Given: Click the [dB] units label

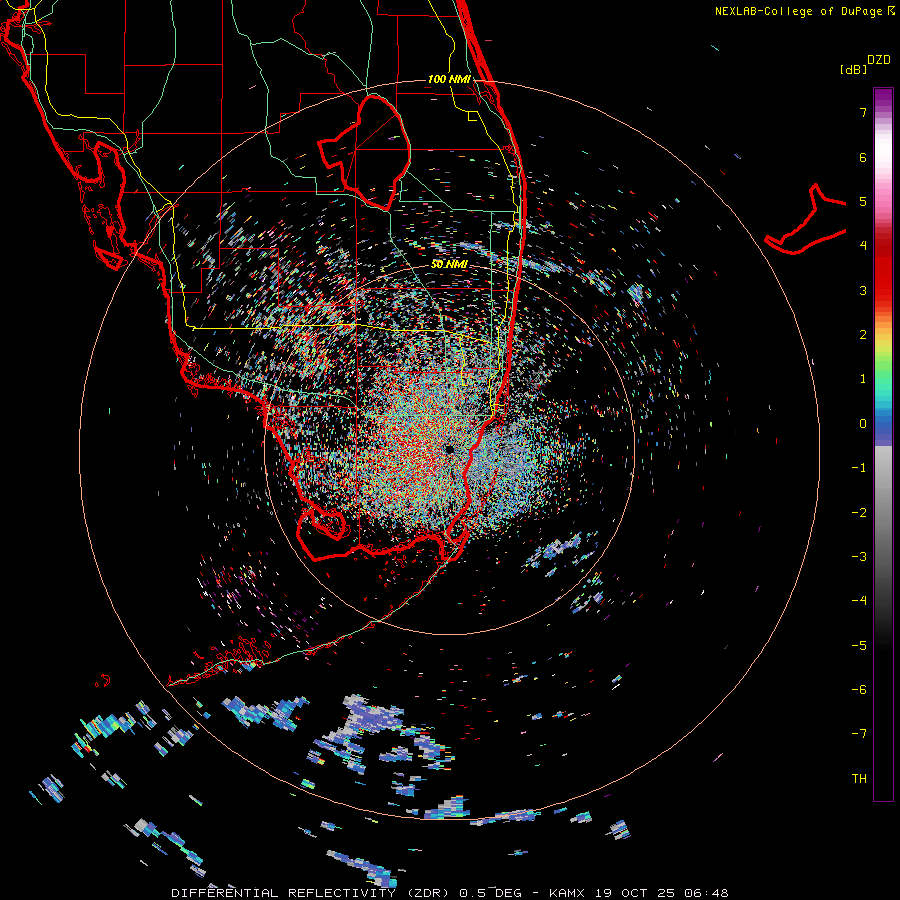Looking at the screenshot, I should point(853,69).
